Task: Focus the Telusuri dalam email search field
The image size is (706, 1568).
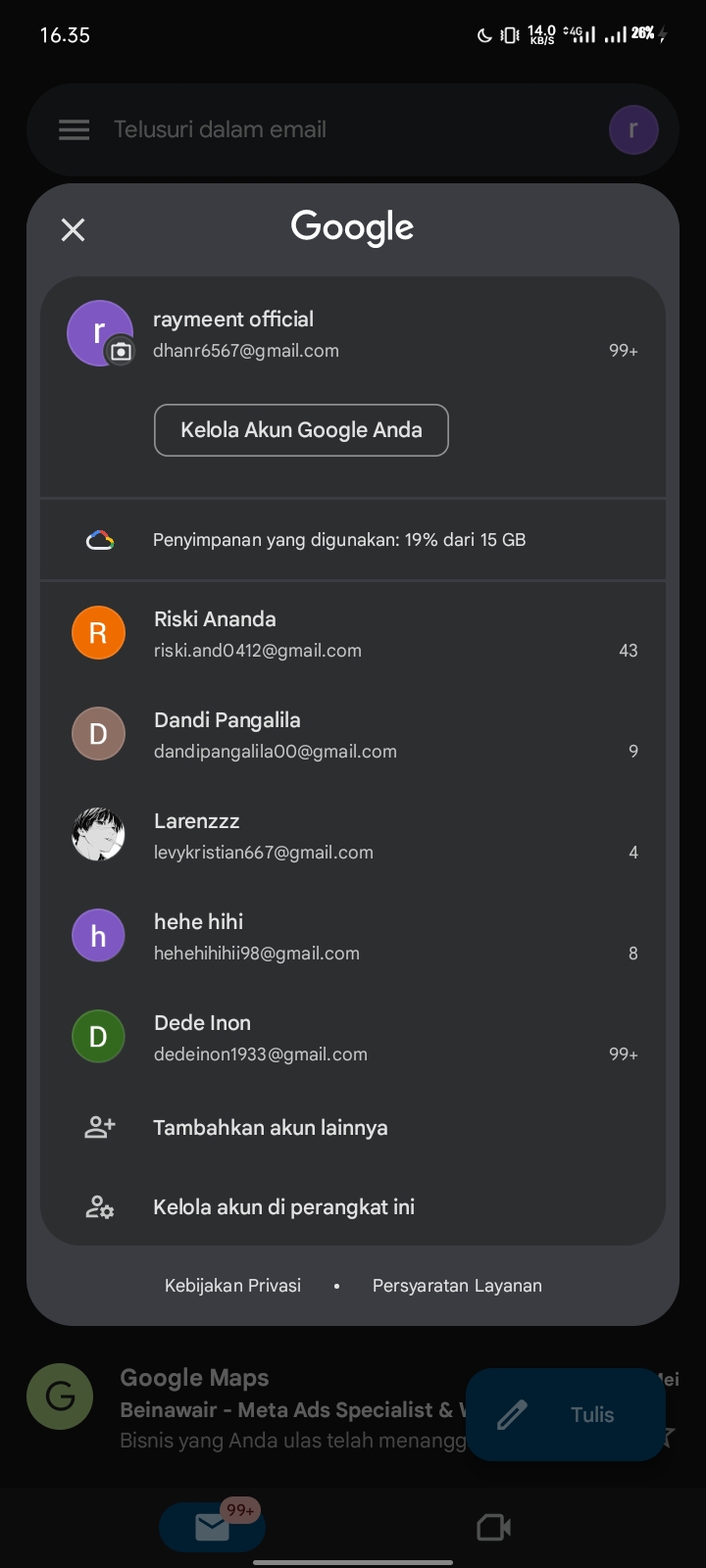Action: click(353, 129)
